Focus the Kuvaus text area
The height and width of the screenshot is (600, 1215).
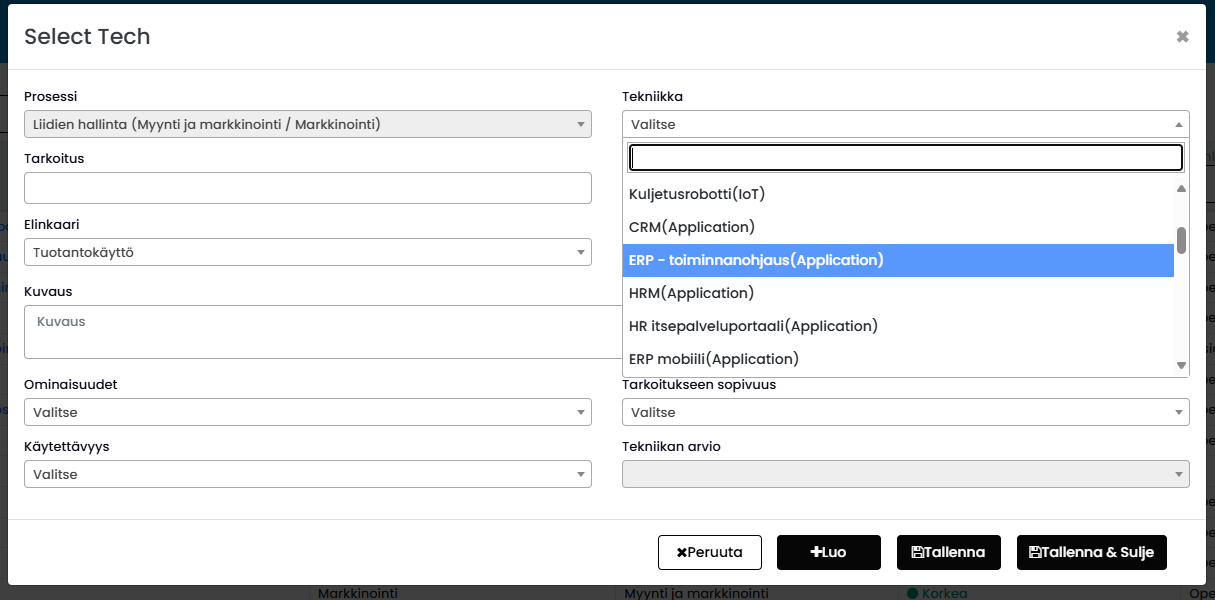pyautogui.click(x=322, y=332)
